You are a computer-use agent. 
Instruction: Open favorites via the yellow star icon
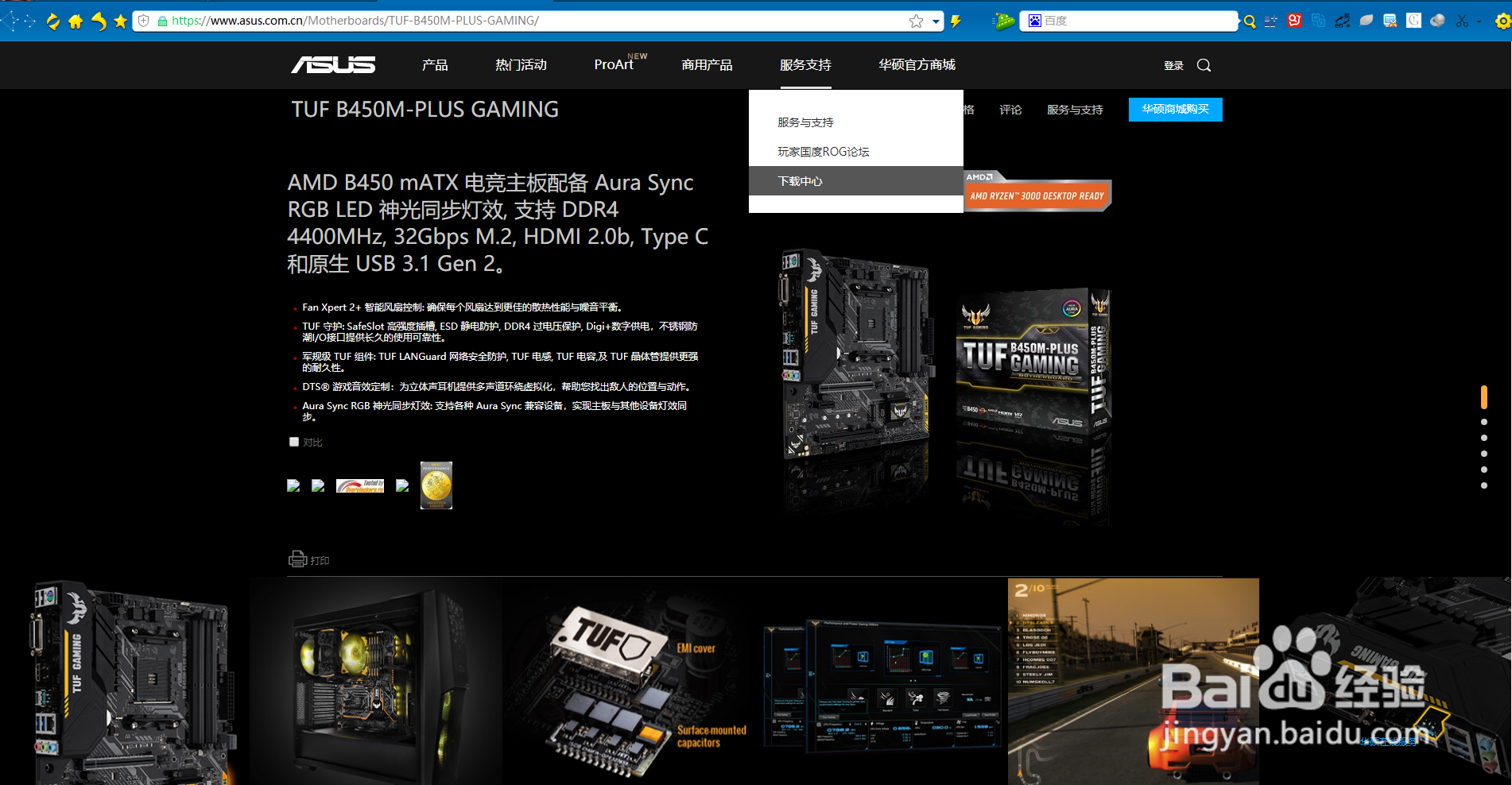(x=121, y=21)
